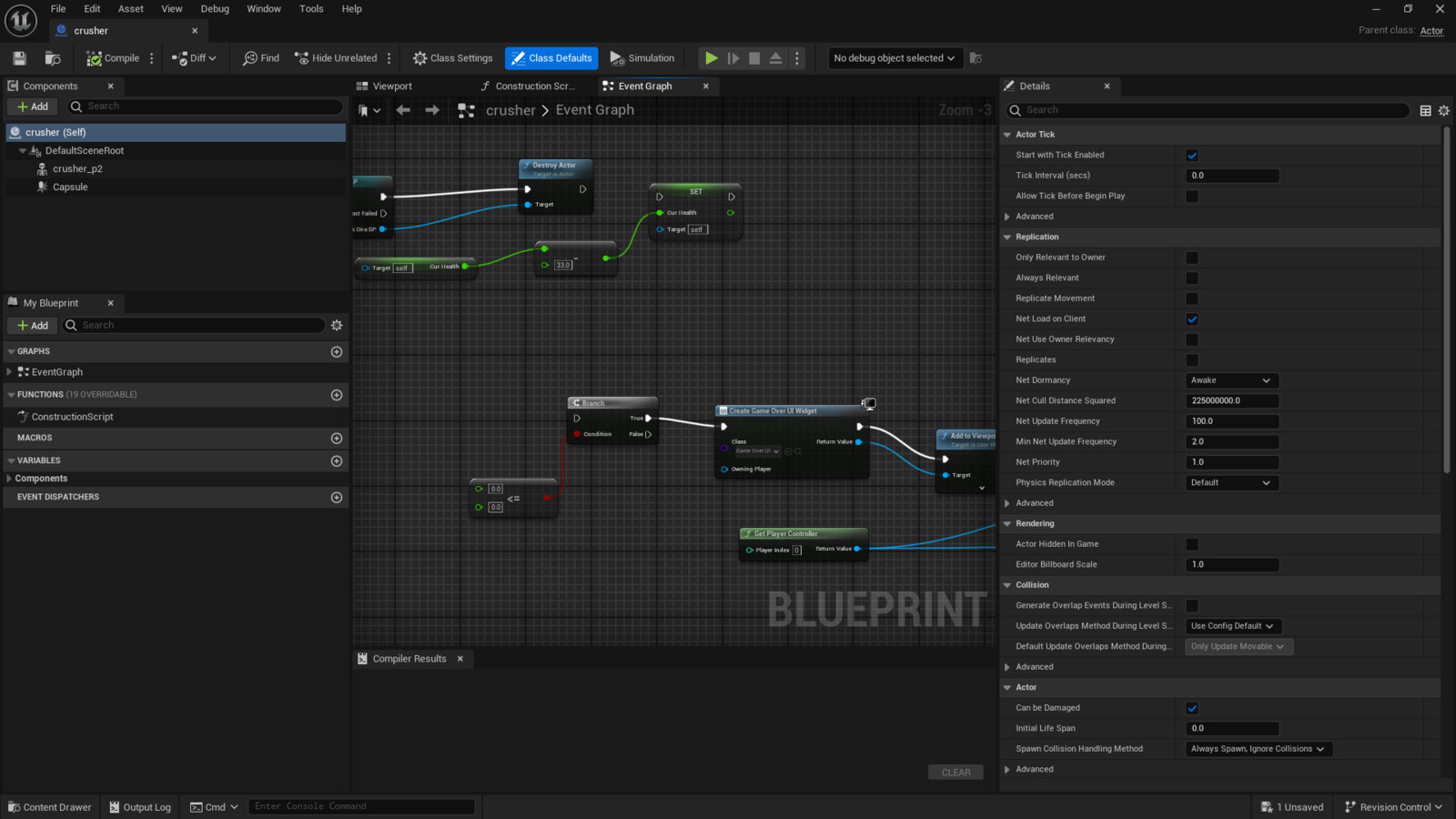Open the Diff dropdown
This screenshot has height=819, width=1456.
[194, 58]
